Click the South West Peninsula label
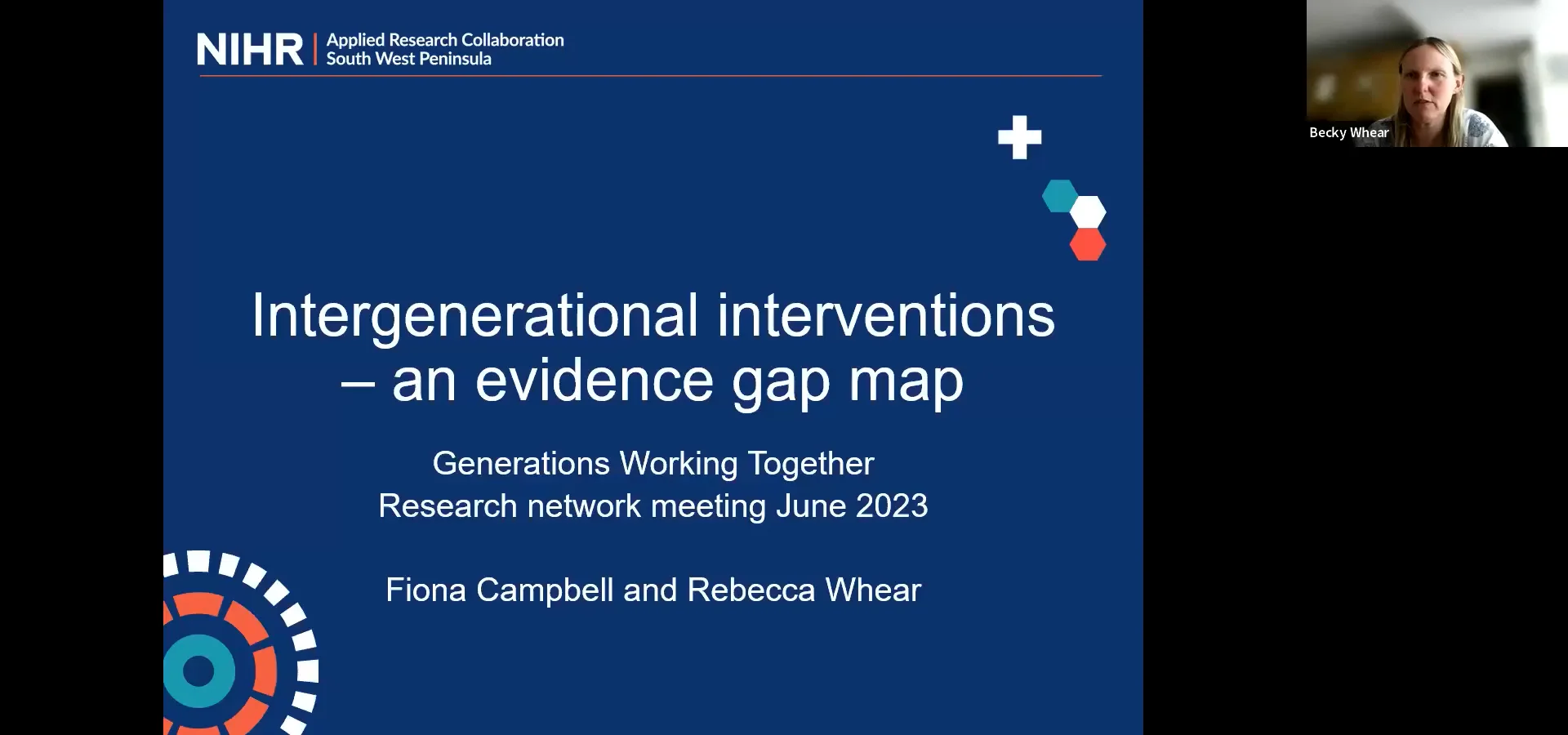Image resolution: width=1568 pixels, height=735 pixels. (x=410, y=58)
